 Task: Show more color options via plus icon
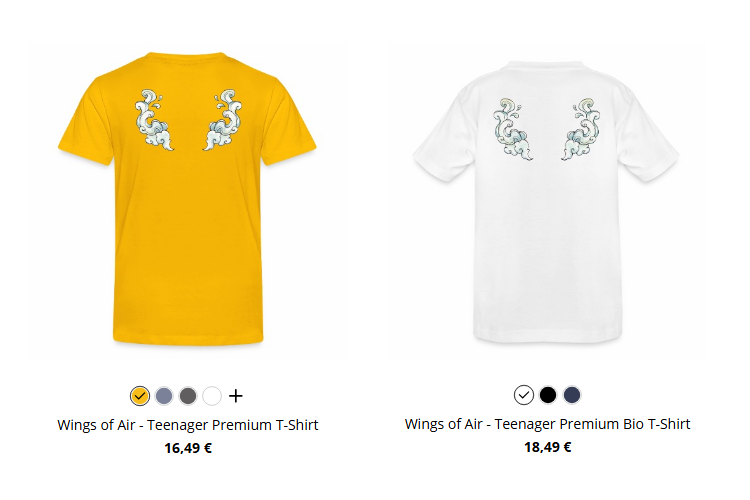pyautogui.click(x=235, y=396)
